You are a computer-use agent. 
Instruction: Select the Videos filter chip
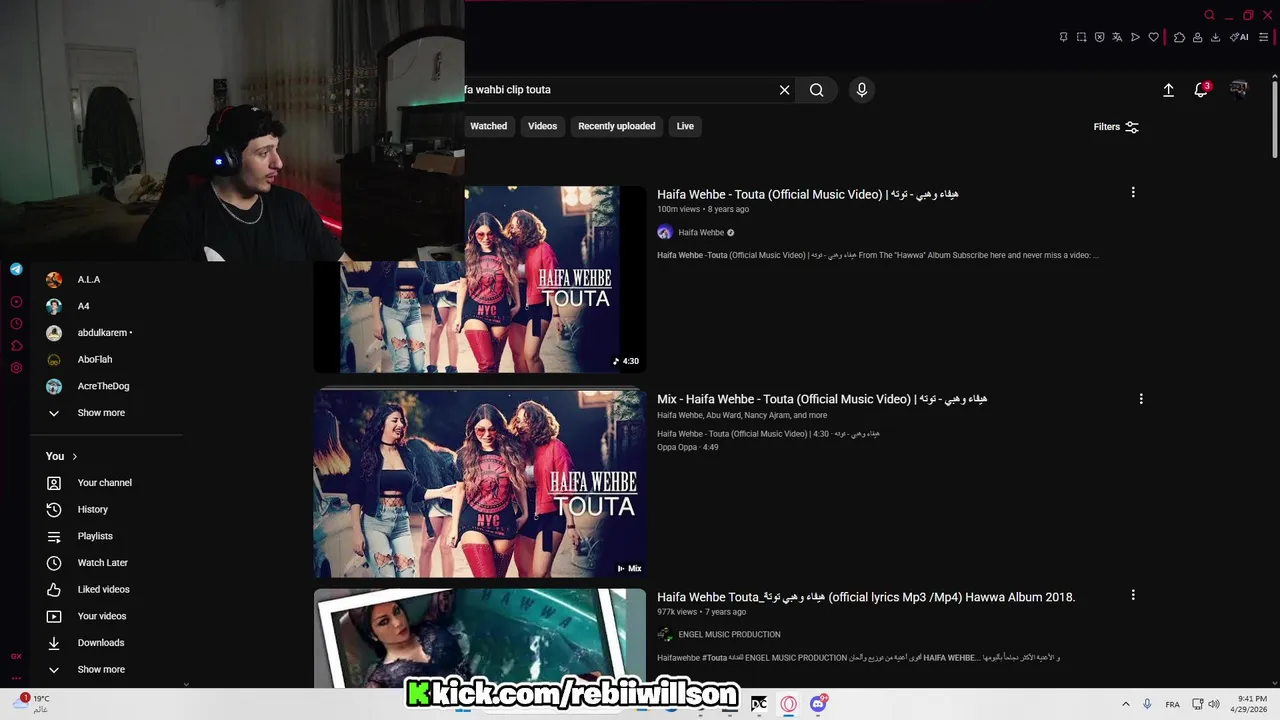[x=543, y=126]
